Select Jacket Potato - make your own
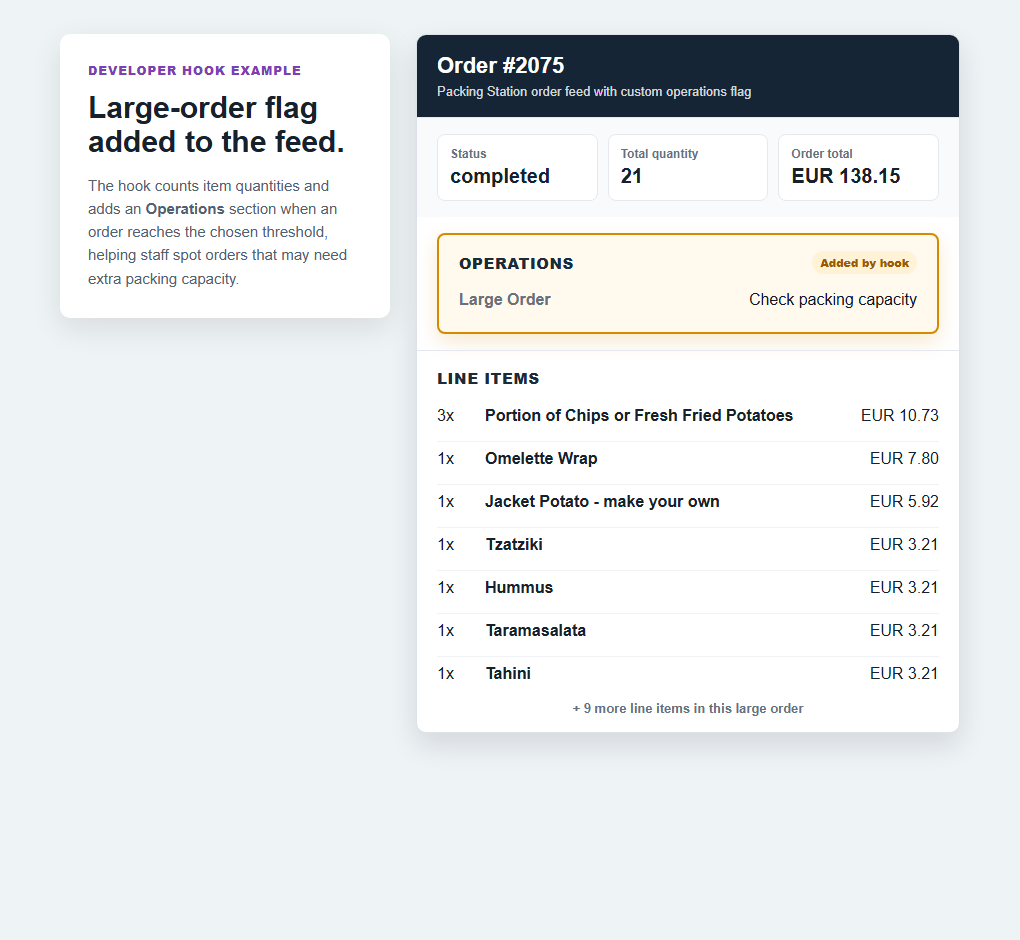Viewport: 1020px width, 940px height. tap(688, 502)
